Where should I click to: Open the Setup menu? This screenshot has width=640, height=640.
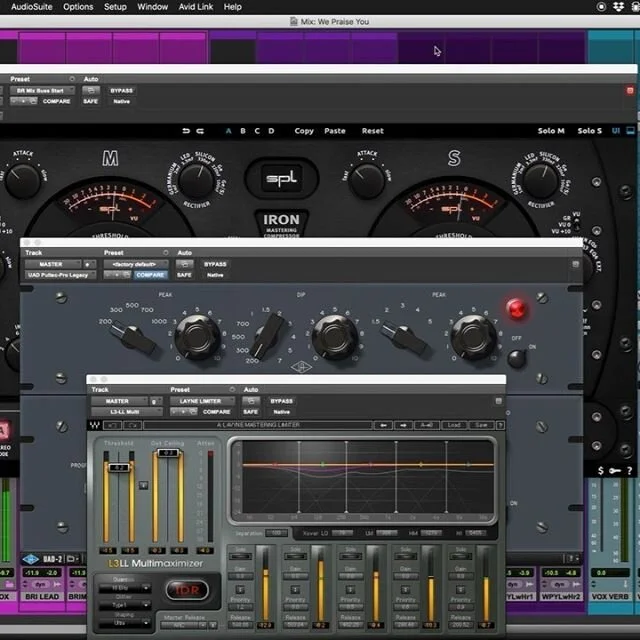pos(115,7)
